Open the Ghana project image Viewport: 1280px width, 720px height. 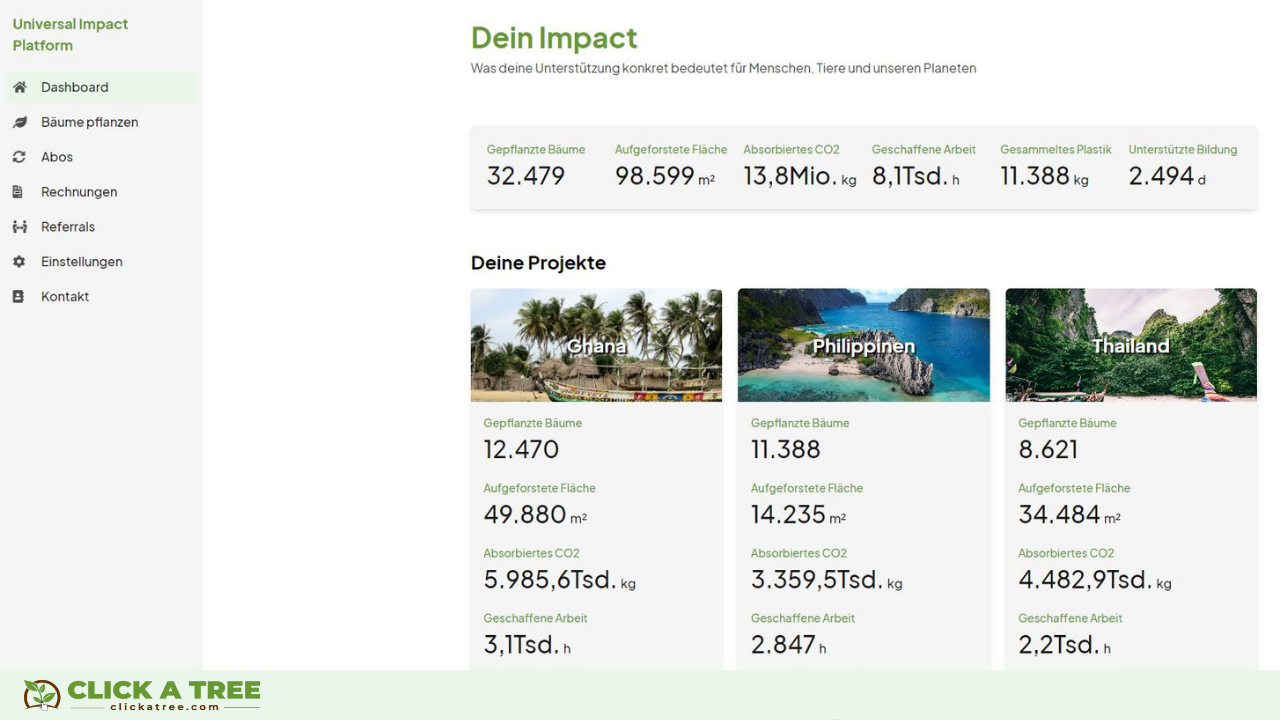tap(596, 345)
